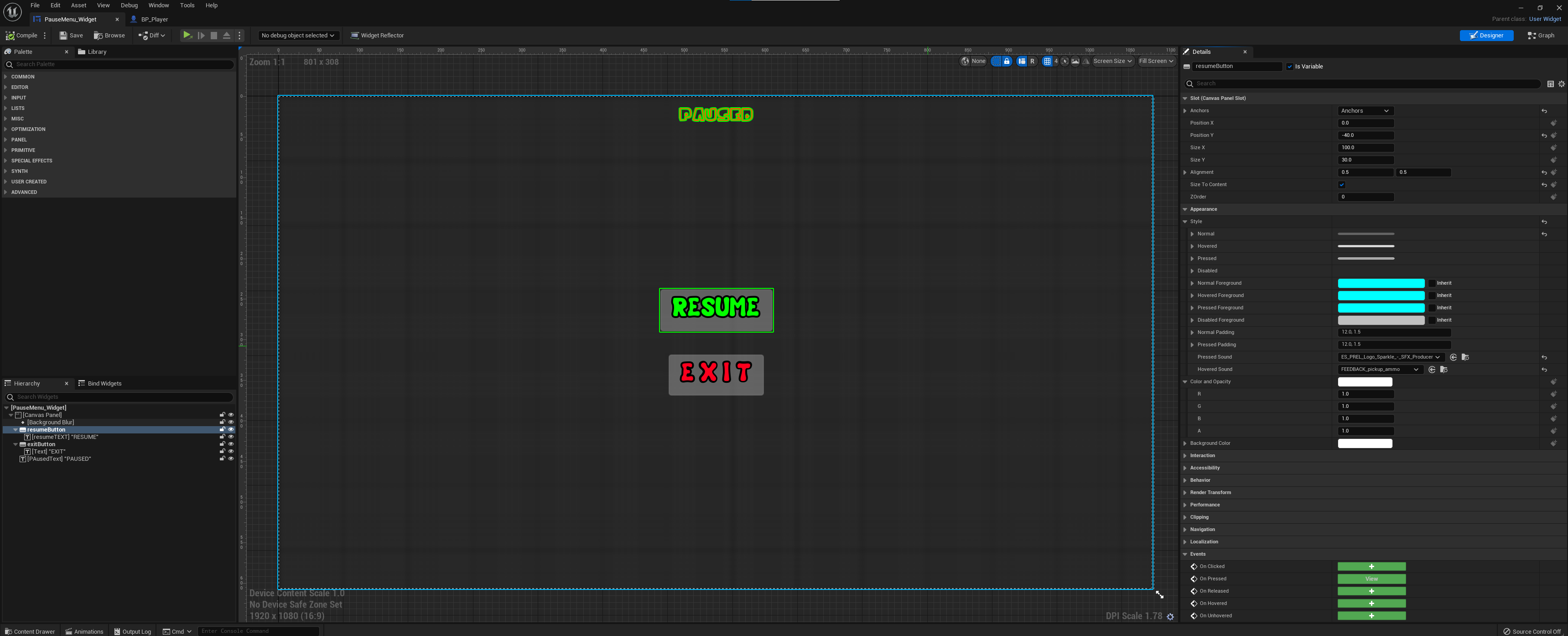This screenshot has width=1568, height=636.
Task: Toggle Size To Content checkbox
Action: coord(1342,185)
